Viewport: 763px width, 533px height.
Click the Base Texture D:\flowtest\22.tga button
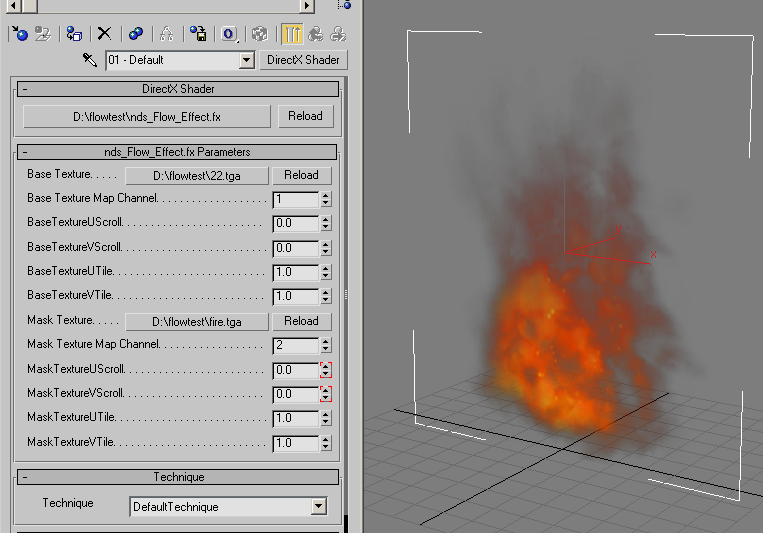coord(197,176)
